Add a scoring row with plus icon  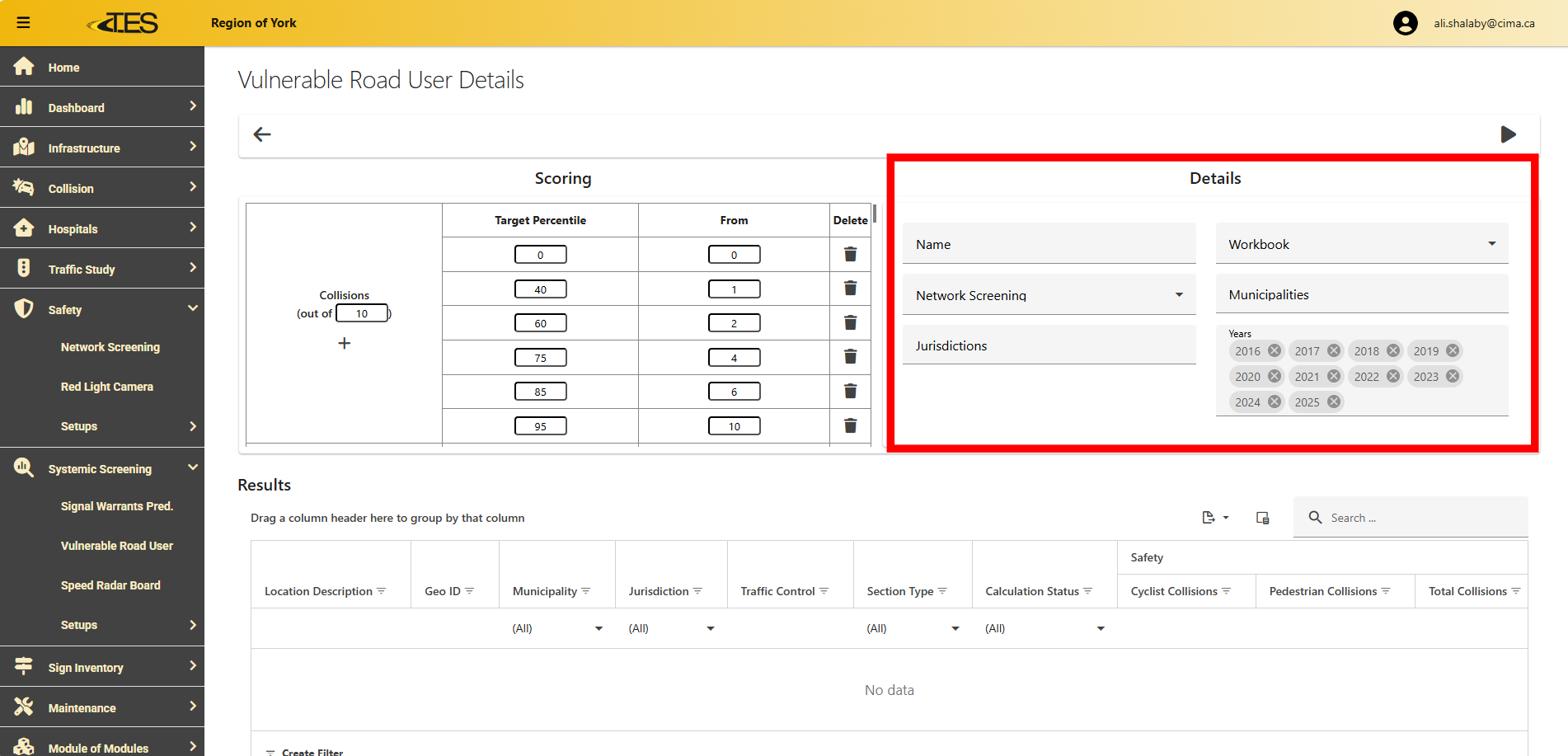tap(345, 343)
